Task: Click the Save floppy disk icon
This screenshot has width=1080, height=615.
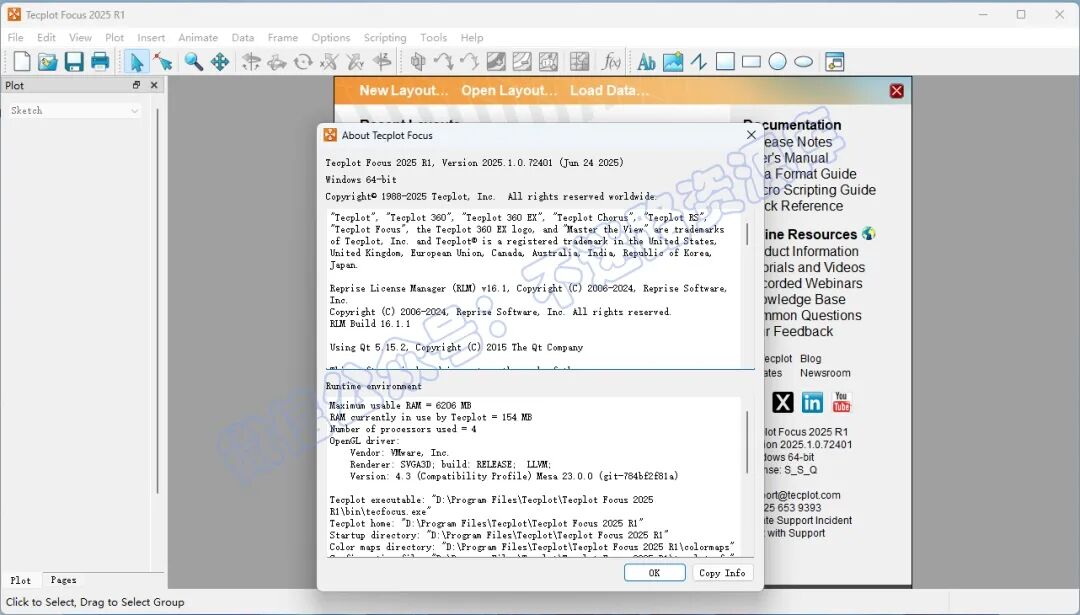Action: pyautogui.click(x=74, y=62)
